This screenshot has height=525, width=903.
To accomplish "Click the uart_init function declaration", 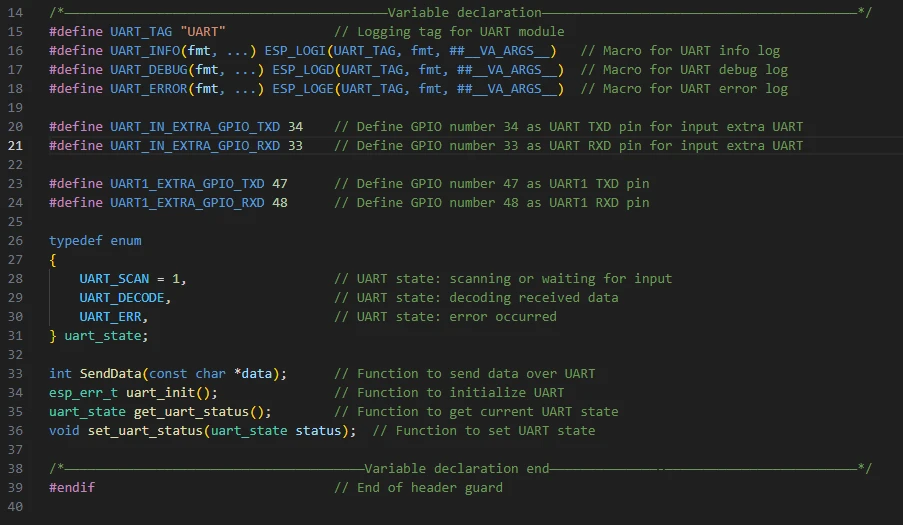I will tap(160, 393).
